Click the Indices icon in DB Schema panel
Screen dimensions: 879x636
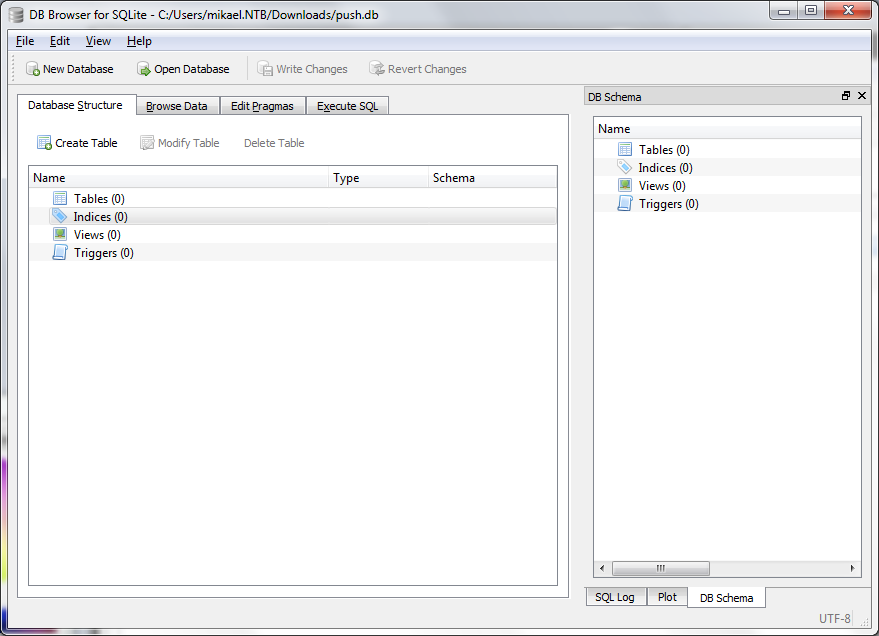[x=624, y=167]
